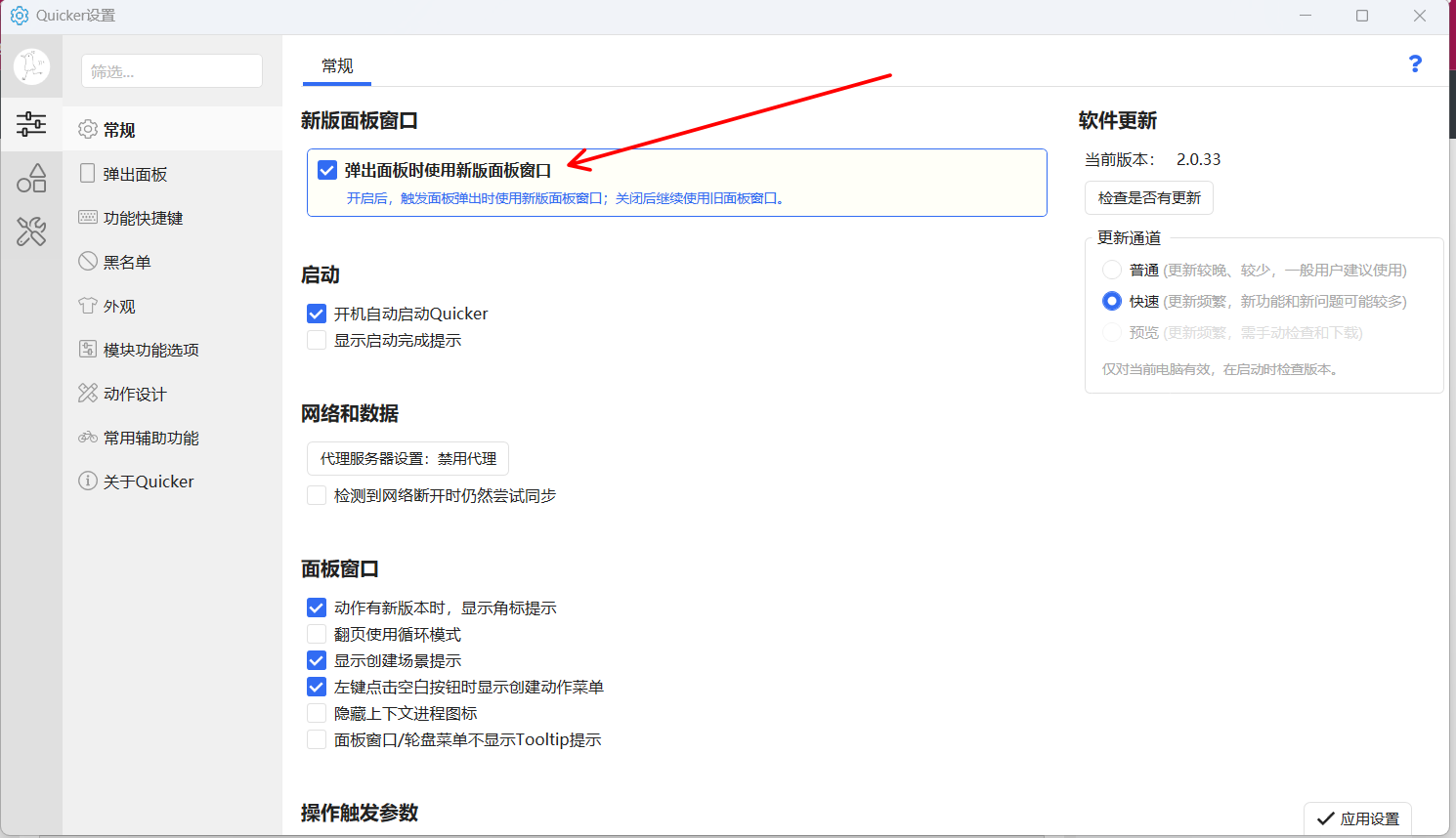
Task: Enable 面板窗口/轮盘菜单不显示Tooltip提示 checkbox
Action: click(317, 739)
